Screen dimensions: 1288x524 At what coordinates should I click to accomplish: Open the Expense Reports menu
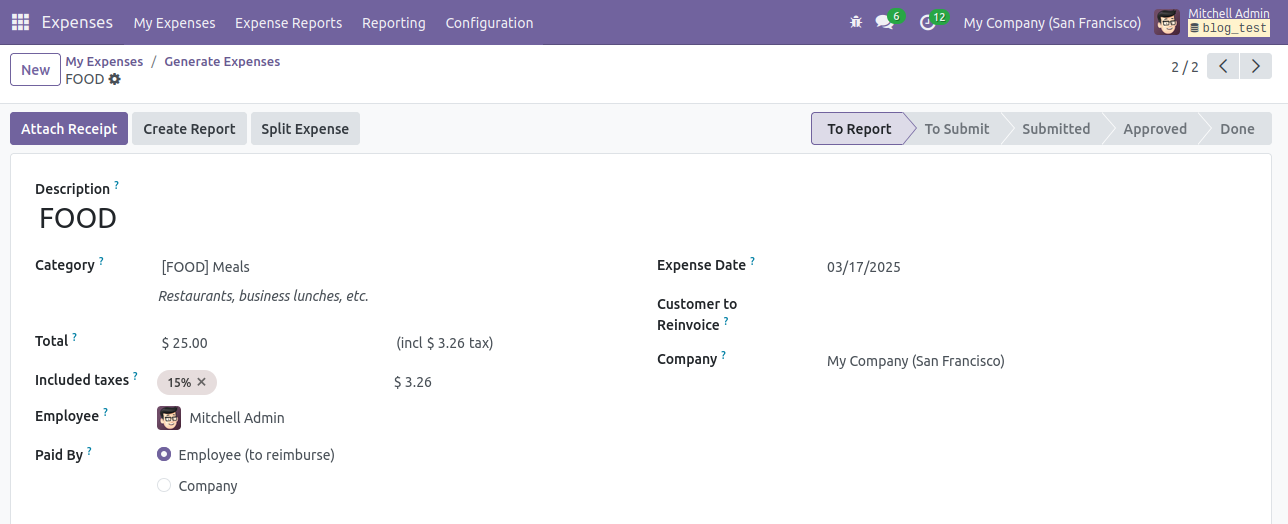(288, 22)
